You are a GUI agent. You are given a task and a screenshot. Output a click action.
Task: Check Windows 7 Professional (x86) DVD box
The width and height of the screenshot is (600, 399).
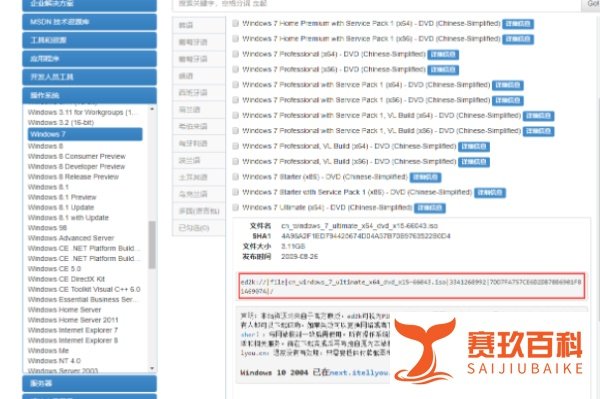point(235,69)
